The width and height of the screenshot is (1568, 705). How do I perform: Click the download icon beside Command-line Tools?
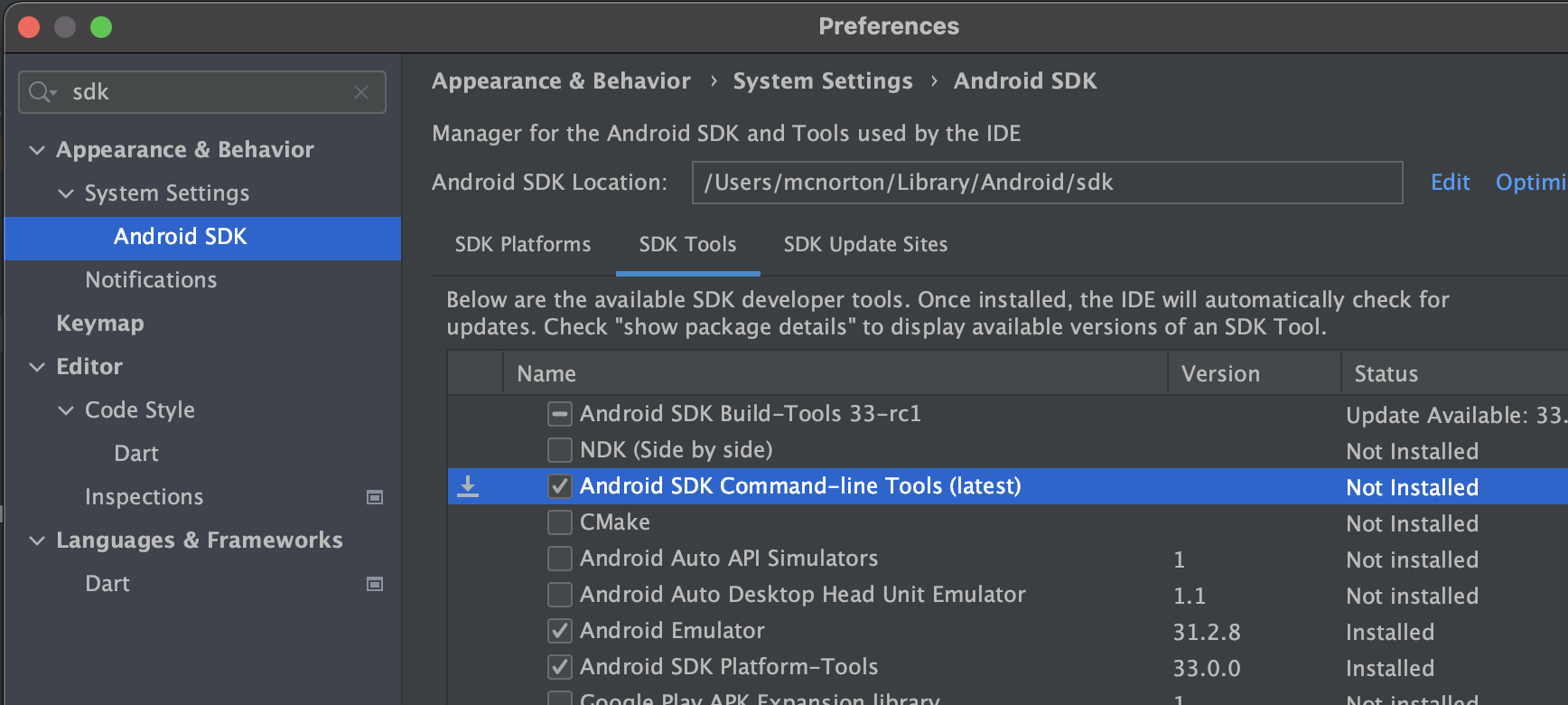click(468, 486)
